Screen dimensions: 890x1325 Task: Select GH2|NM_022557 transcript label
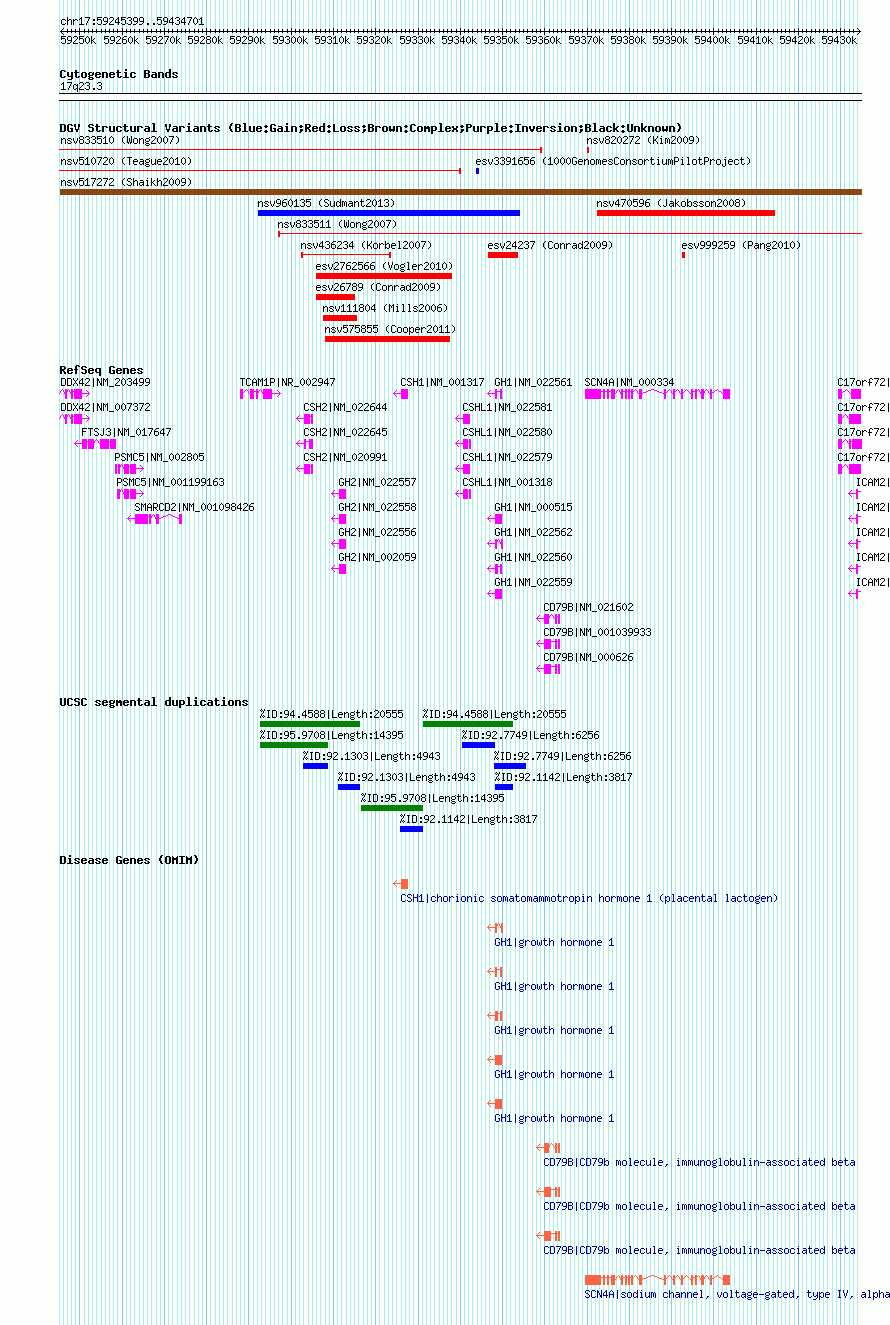(377, 483)
